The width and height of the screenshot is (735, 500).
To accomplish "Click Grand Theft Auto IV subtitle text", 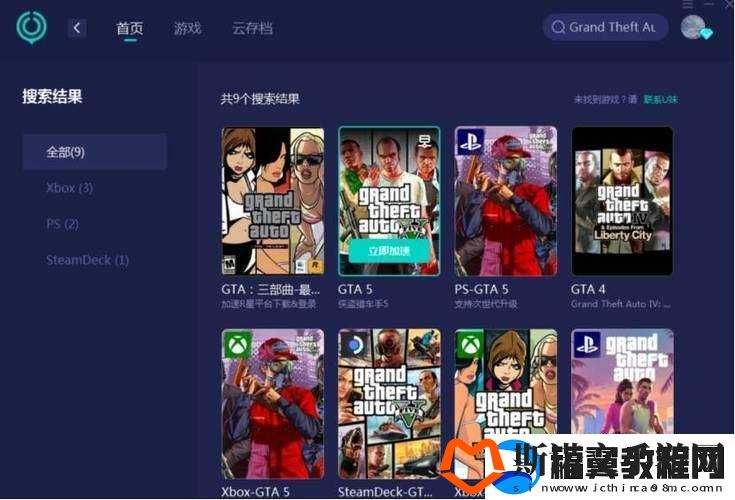I will 620,304.
